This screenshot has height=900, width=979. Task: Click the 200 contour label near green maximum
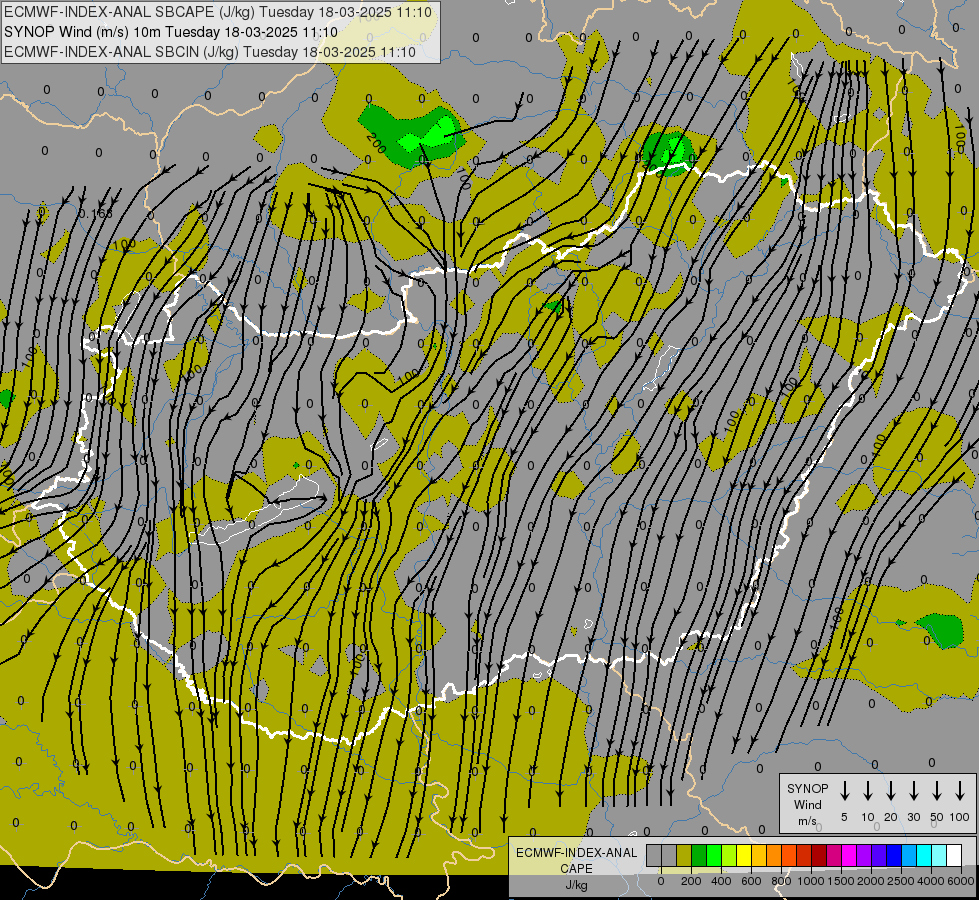coord(376,144)
